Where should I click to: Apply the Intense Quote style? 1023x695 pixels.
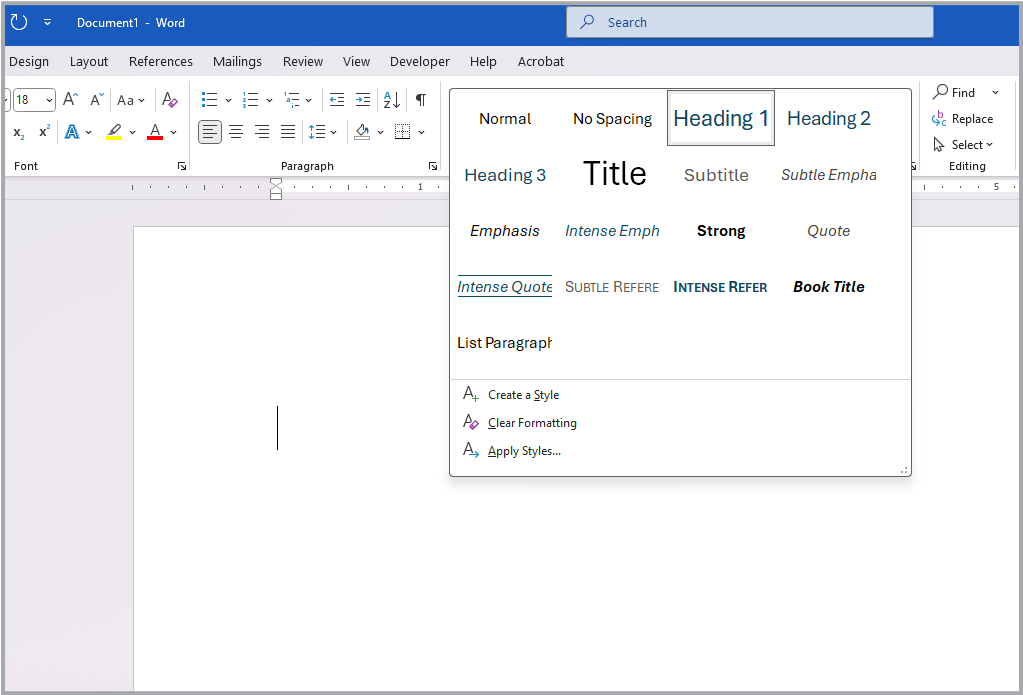[x=504, y=287]
